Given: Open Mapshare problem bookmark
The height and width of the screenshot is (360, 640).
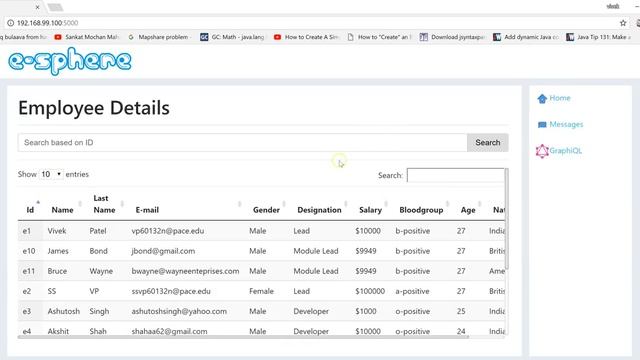Looking at the screenshot, I should point(159,37).
